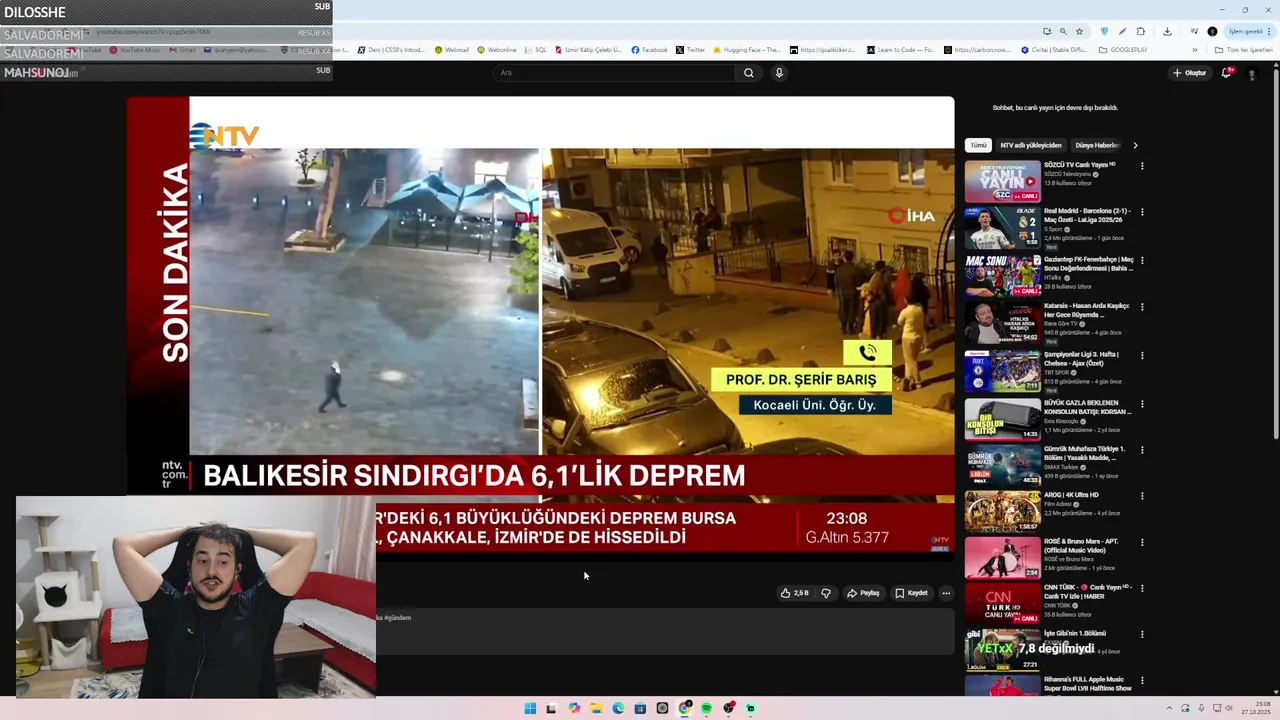Image resolution: width=1280 pixels, height=720 pixels.
Task: Open Copilot icon in the taskbar
Action: tap(574, 708)
